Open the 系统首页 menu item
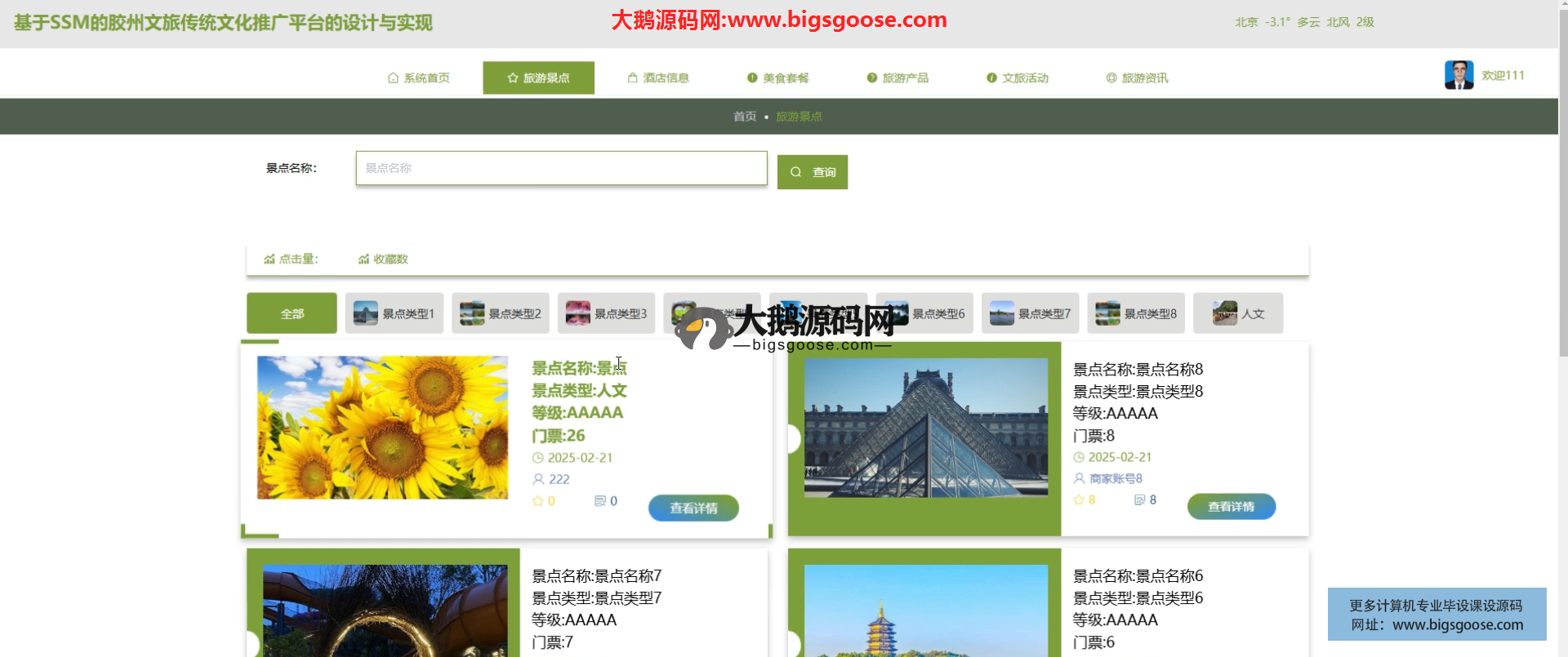Screen dimensions: 1568x657 pyautogui.click(x=418, y=78)
